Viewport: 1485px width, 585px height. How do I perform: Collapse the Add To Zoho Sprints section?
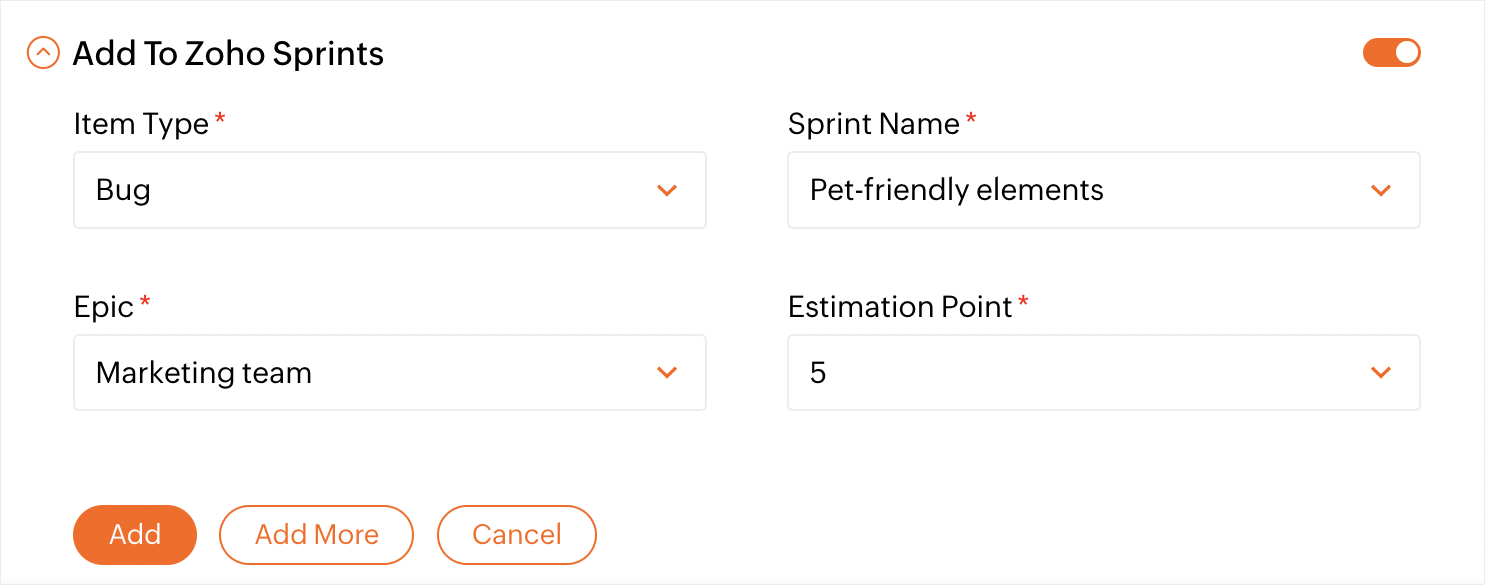coord(43,53)
